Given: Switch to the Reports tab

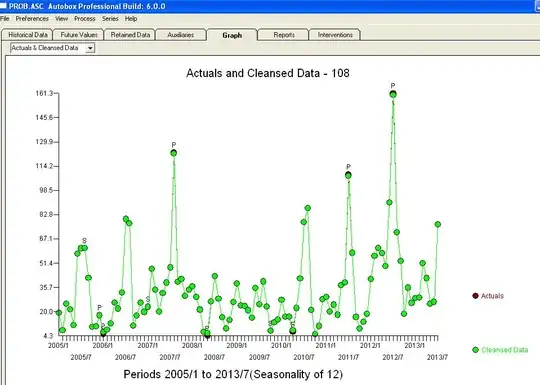Looking at the screenshot, I should 284,35.
